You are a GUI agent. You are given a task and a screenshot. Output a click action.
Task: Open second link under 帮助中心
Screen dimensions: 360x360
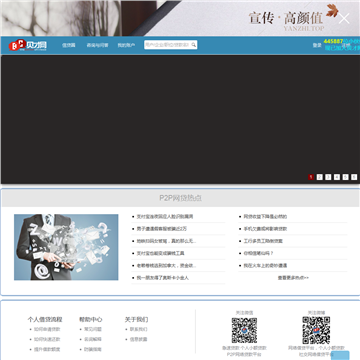coord(93,339)
